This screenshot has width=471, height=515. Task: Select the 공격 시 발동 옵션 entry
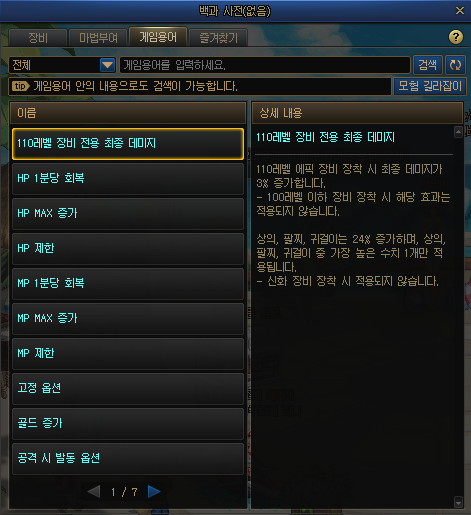128,459
